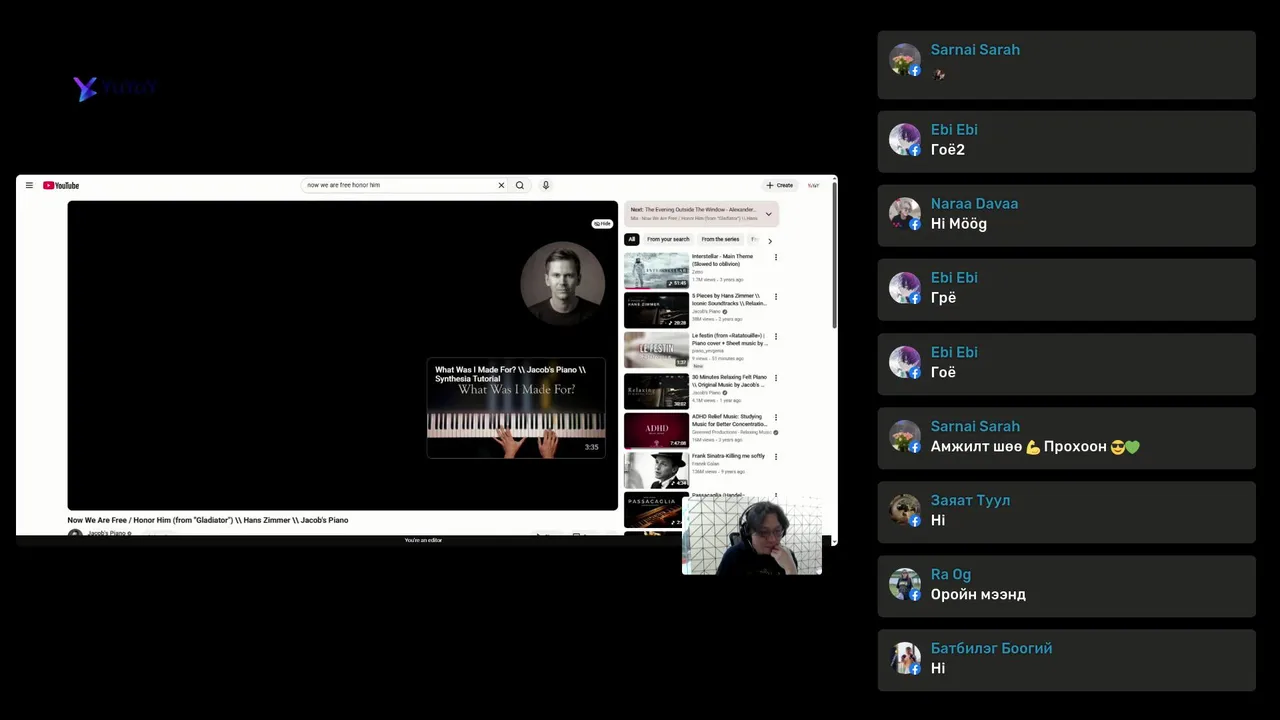Open 'What Was I Made For?' end-screen card

tap(516, 408)
